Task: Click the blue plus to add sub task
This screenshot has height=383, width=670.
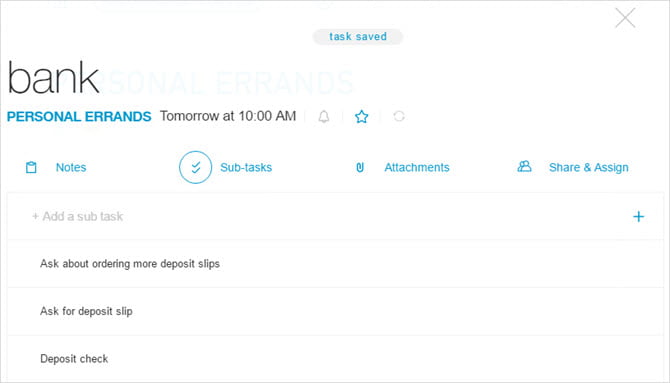Action: [x=638, y=216]
